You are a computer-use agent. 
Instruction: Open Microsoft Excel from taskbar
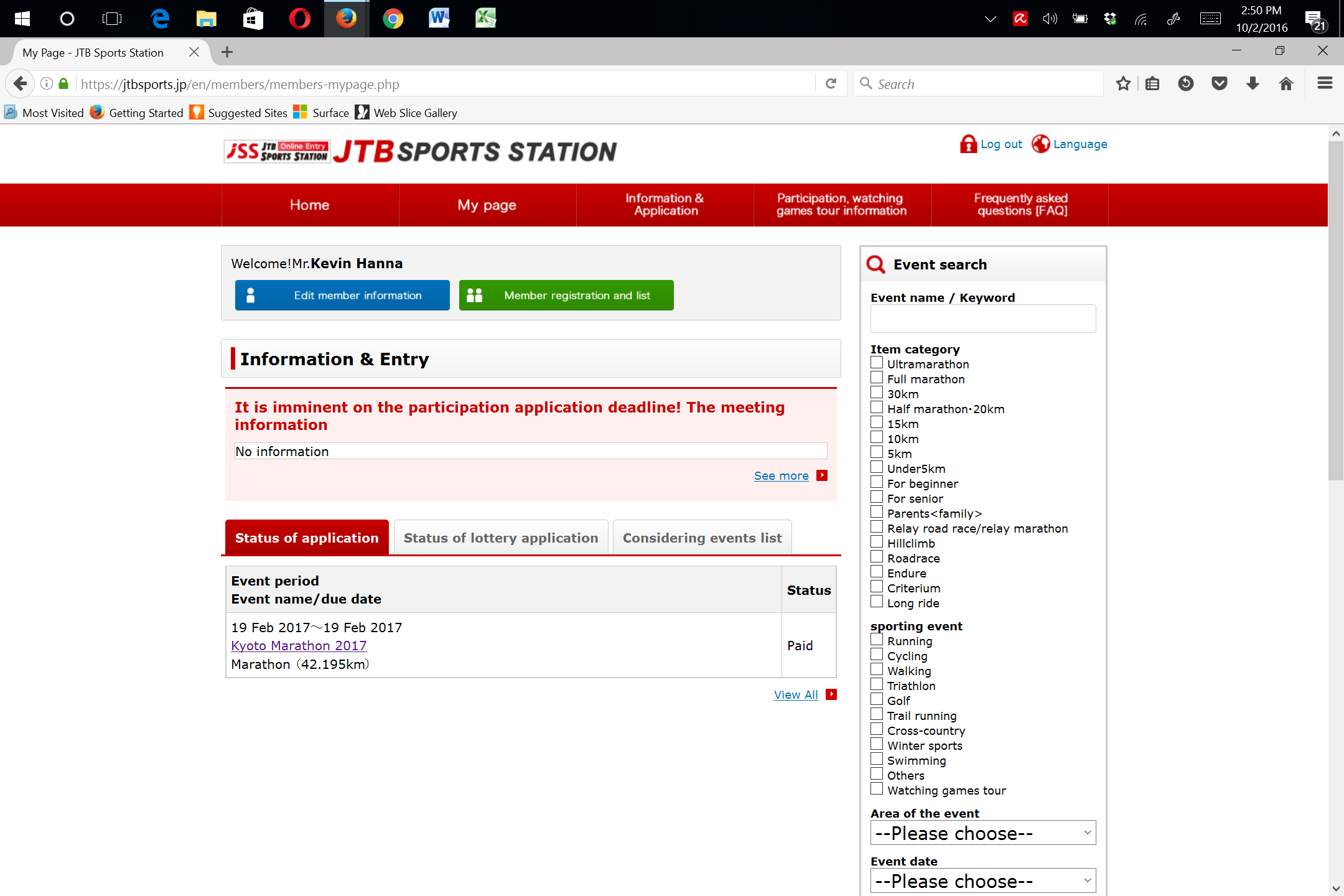point(485,19)
